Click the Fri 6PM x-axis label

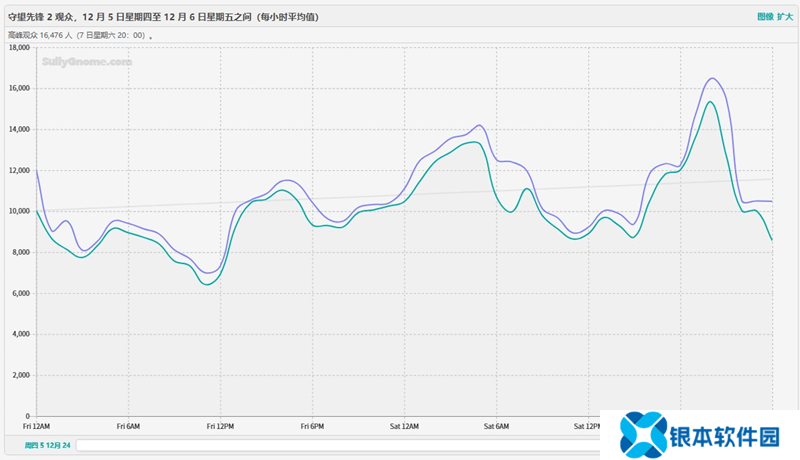click(312, 426)
